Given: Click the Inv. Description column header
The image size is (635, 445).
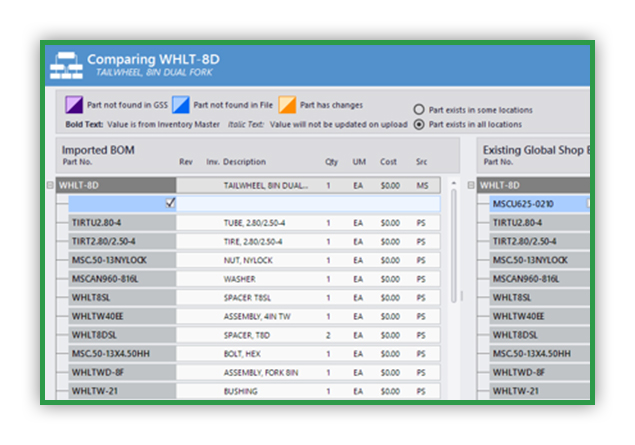Looking at the screenshot, I should click(236, 162).
